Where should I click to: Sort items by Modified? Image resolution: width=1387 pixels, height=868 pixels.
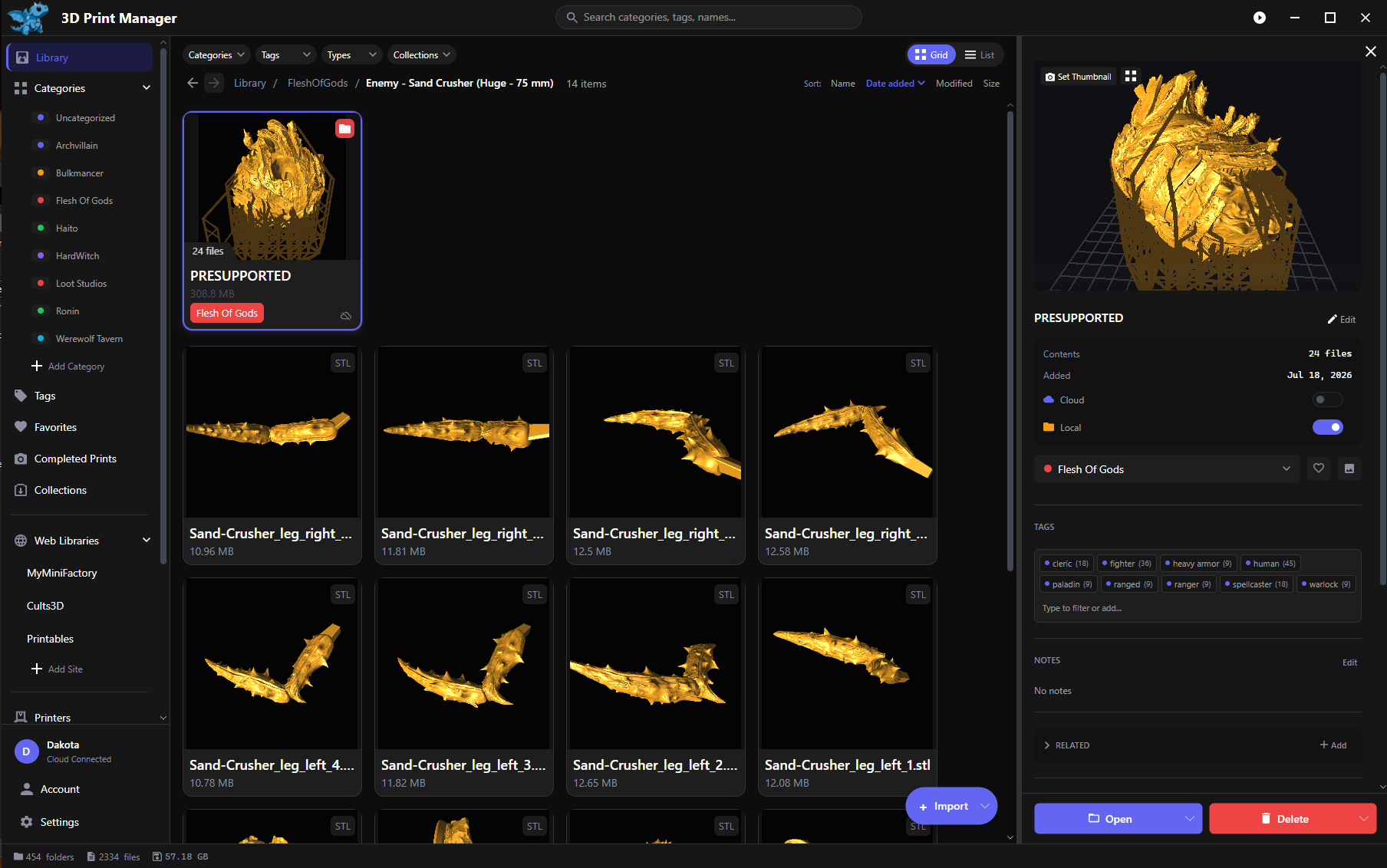click(954, 84)
